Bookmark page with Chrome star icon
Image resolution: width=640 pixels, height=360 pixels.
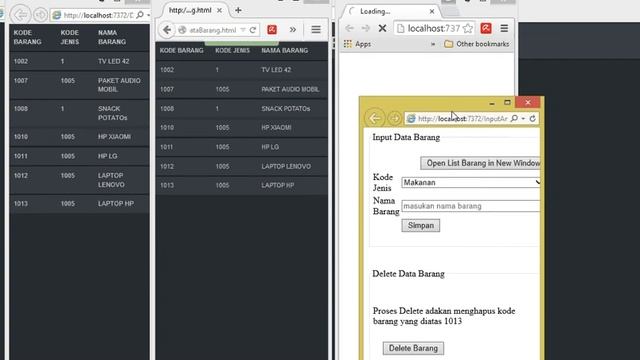click(x=468, y=28)
